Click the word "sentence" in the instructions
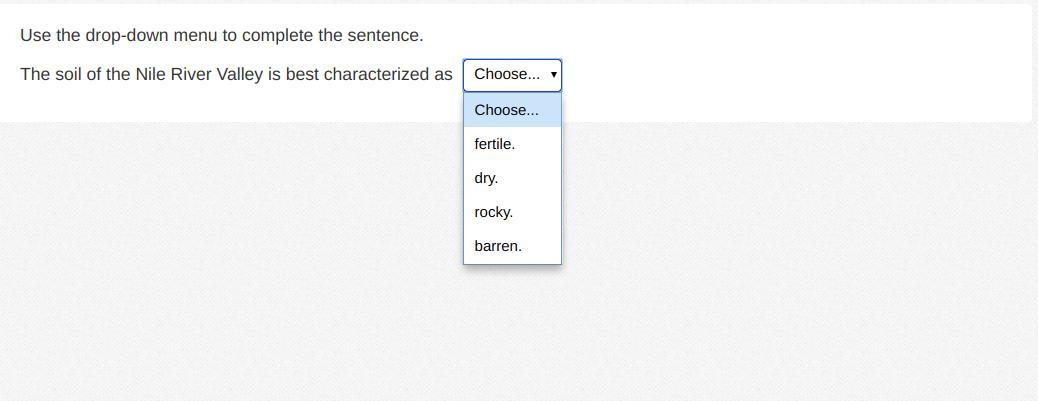 [x=385, y=35]
